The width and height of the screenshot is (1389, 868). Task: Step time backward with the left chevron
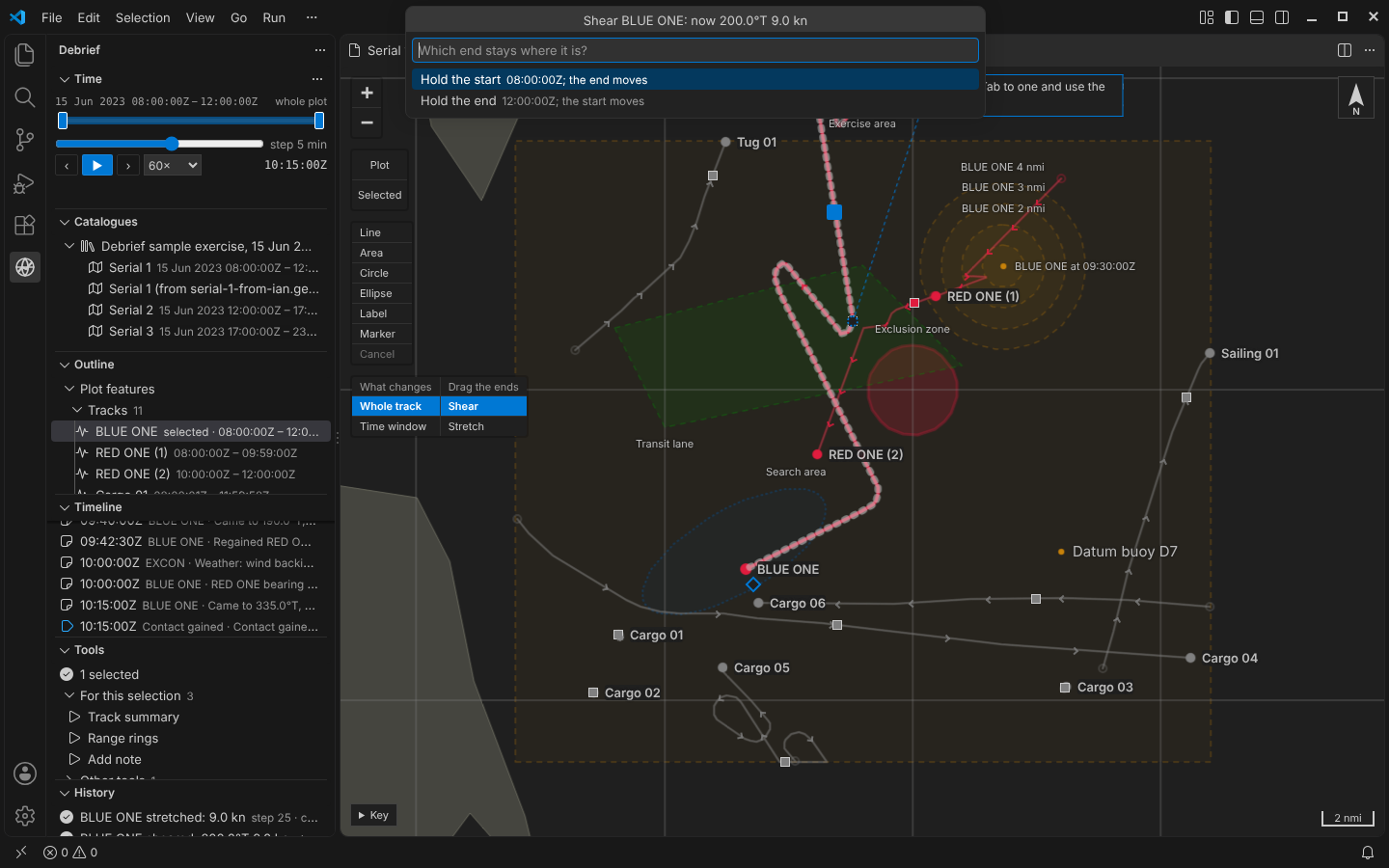tap(67, 166)
